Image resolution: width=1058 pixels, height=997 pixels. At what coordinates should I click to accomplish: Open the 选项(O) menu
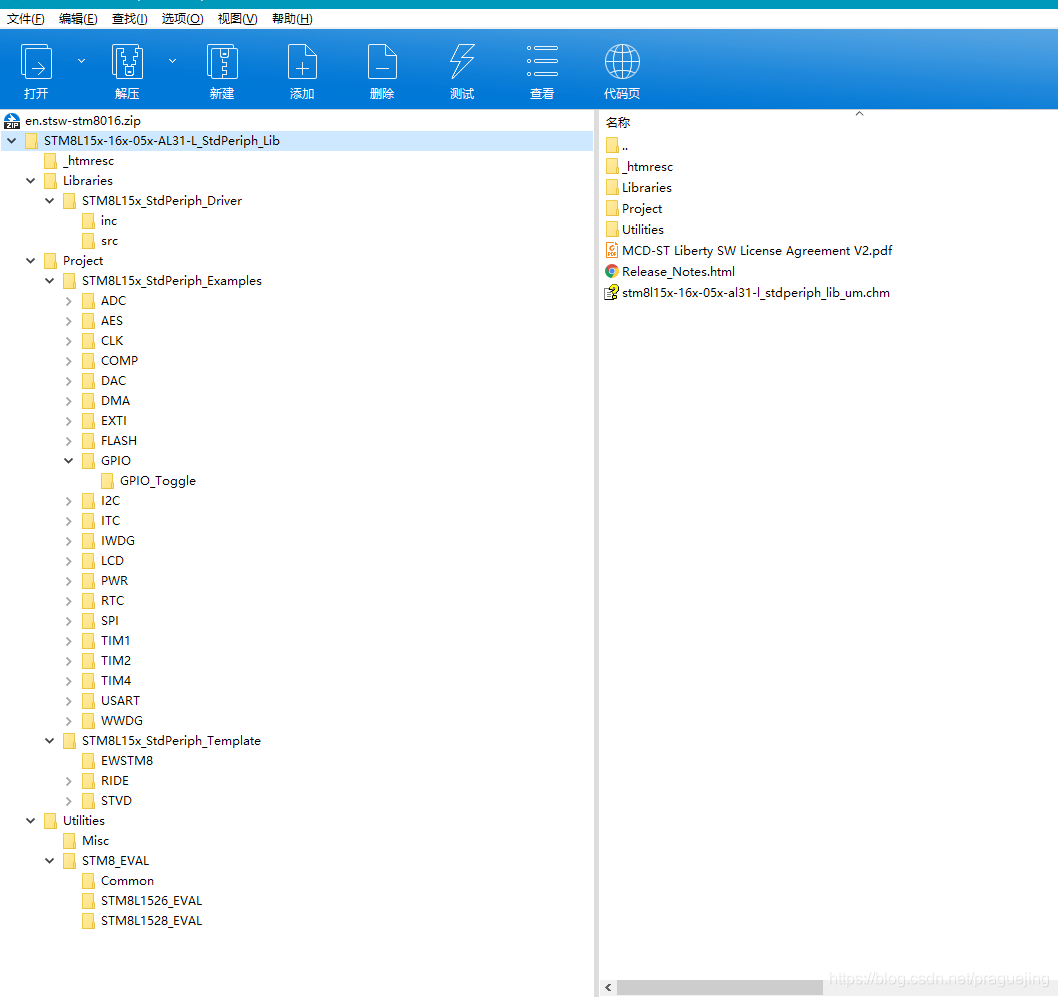click(x=182, y=19)
